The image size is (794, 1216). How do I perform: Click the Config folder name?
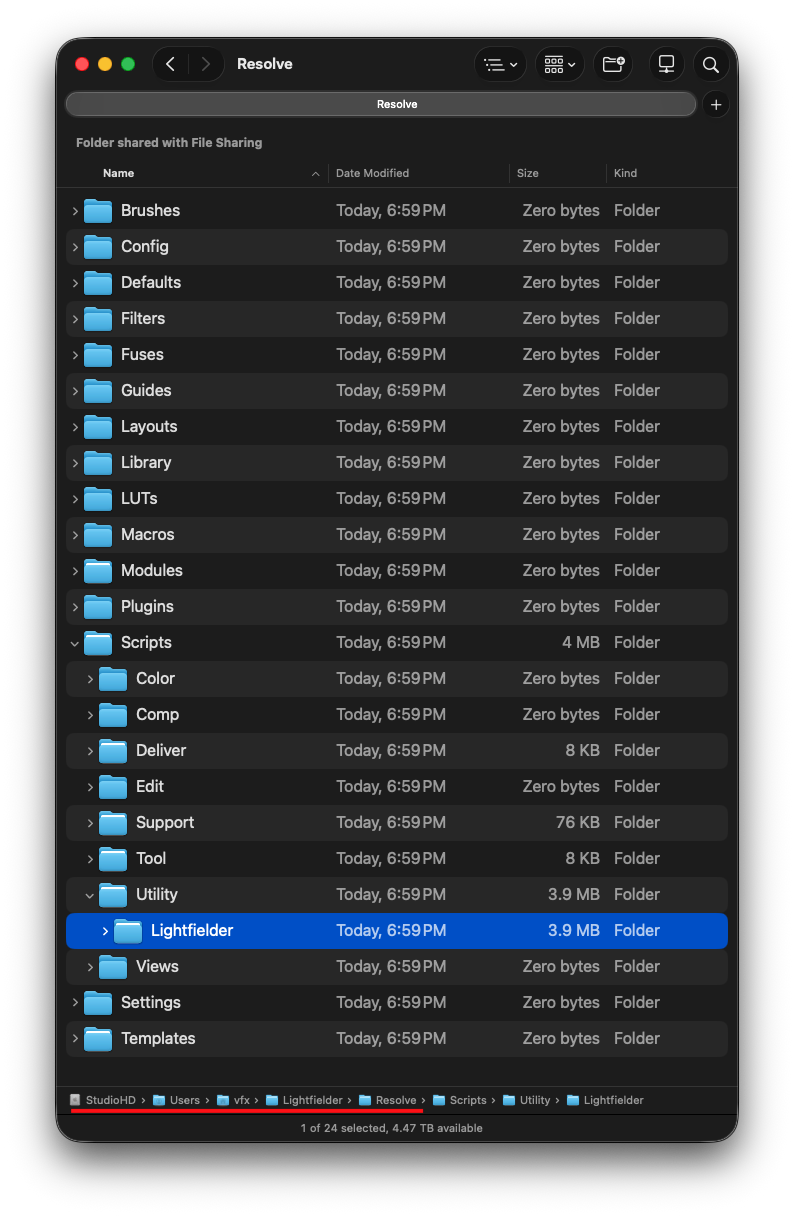[x=145, y=247]
